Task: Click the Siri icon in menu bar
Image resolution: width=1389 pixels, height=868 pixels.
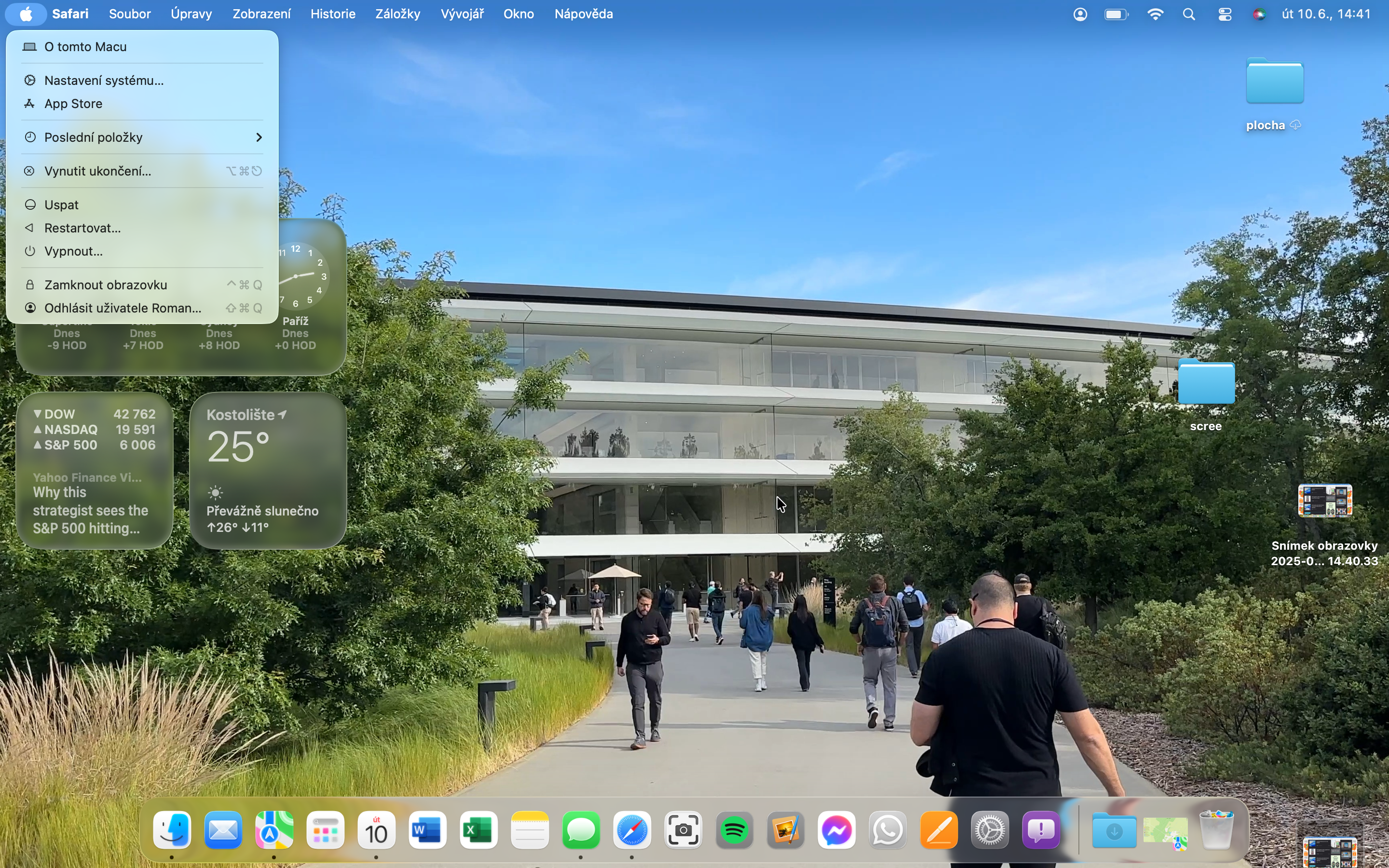Action: (1259, 14)
